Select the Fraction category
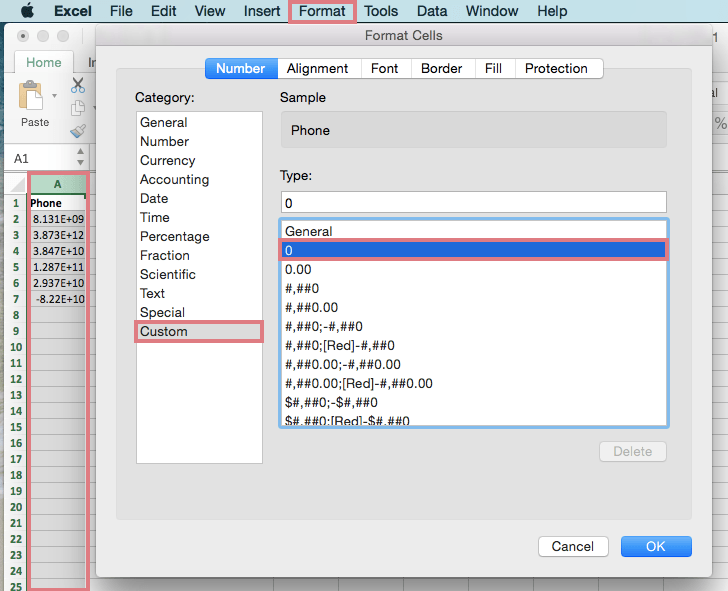 [199, 256]
